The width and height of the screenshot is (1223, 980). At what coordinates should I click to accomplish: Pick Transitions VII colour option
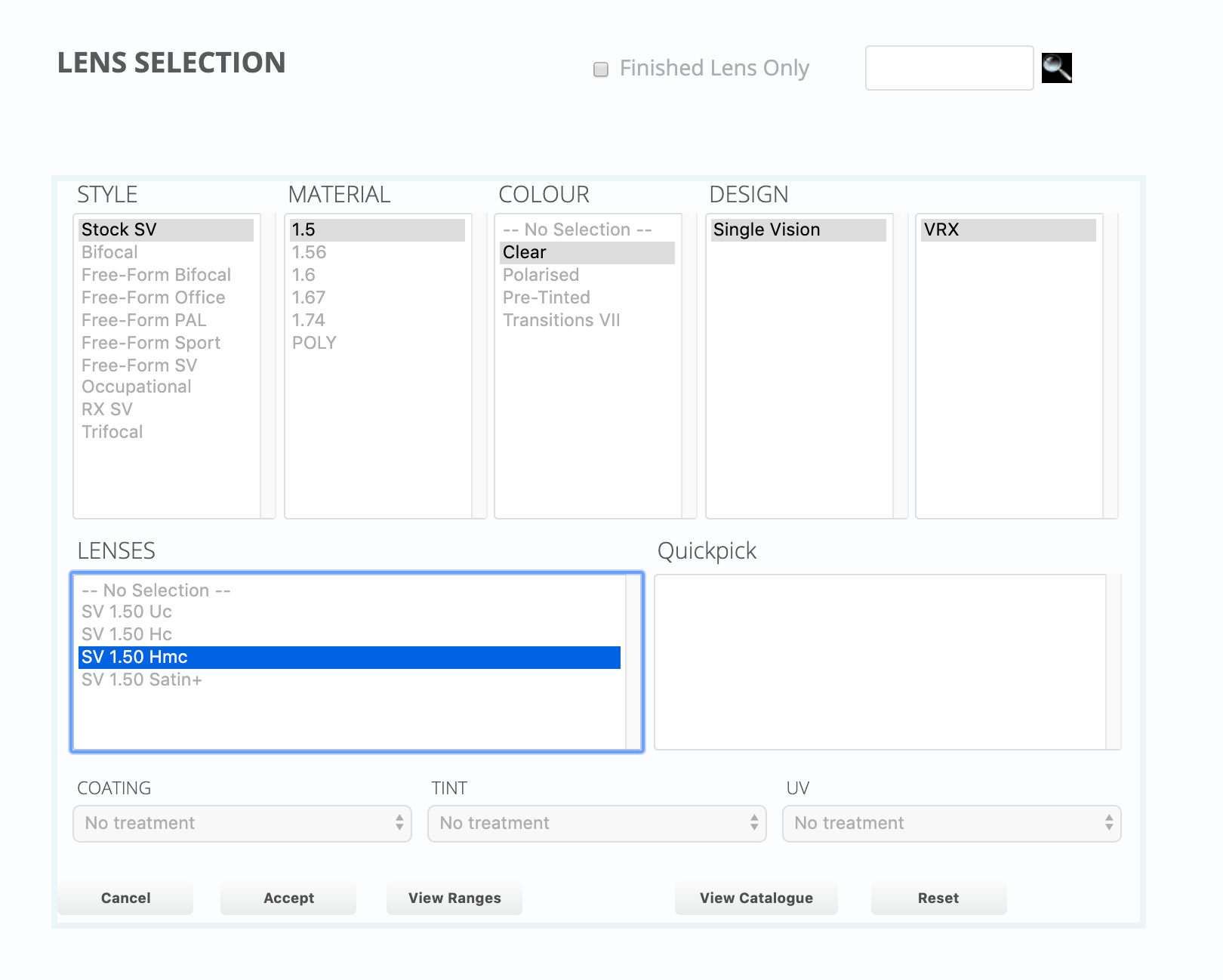(562, 320)
